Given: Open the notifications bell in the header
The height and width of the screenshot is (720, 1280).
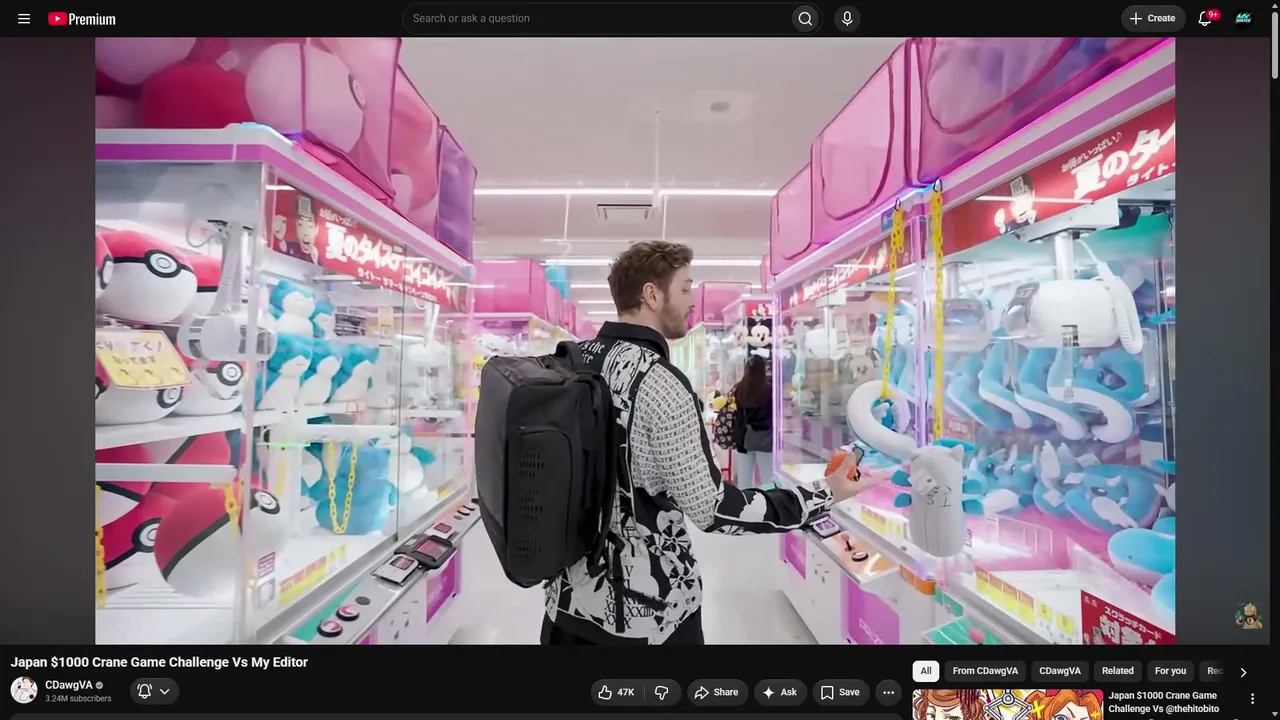Looking at the screenshot, I should [x=1205, y=18].
